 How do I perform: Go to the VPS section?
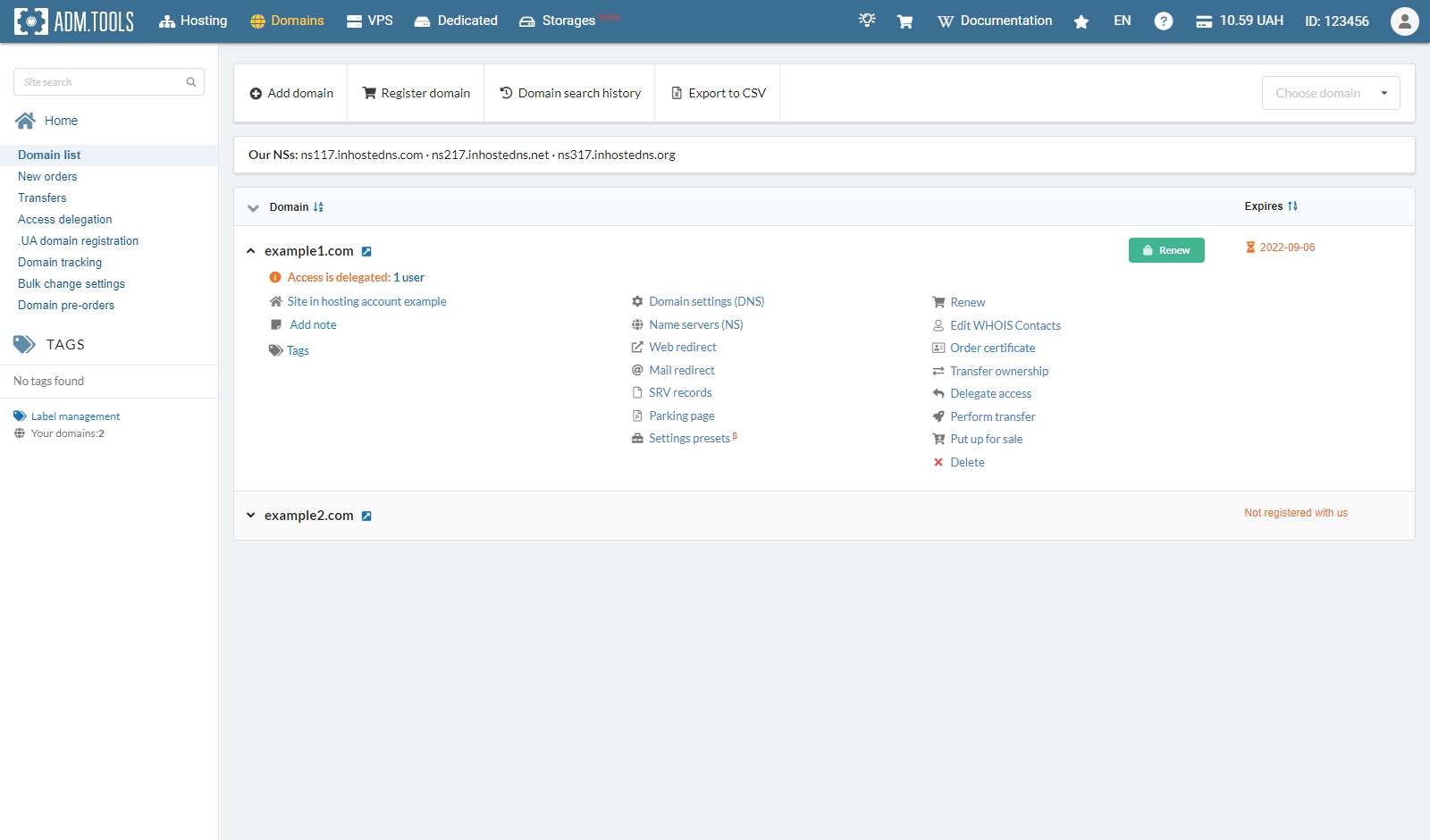370,21
